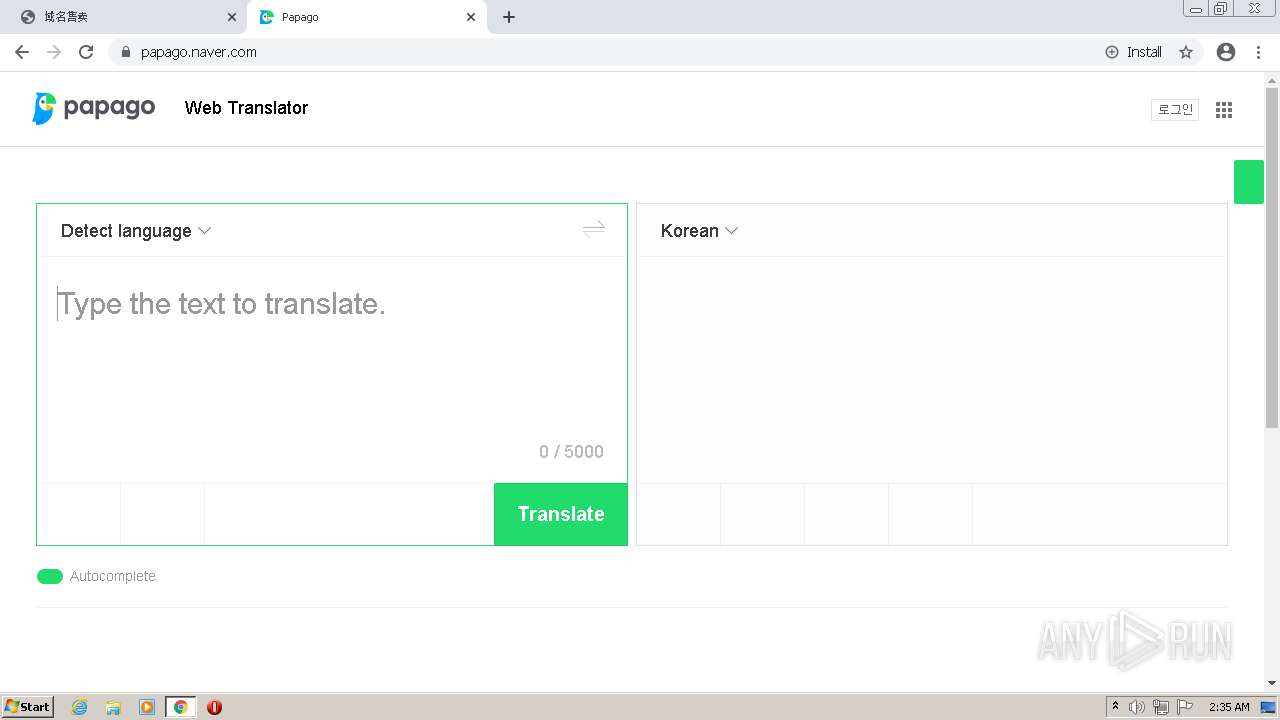The width and height of the screenshot is (1280, 720).
Task: Show hidden system tray icons
Action: pos(1115,707)
